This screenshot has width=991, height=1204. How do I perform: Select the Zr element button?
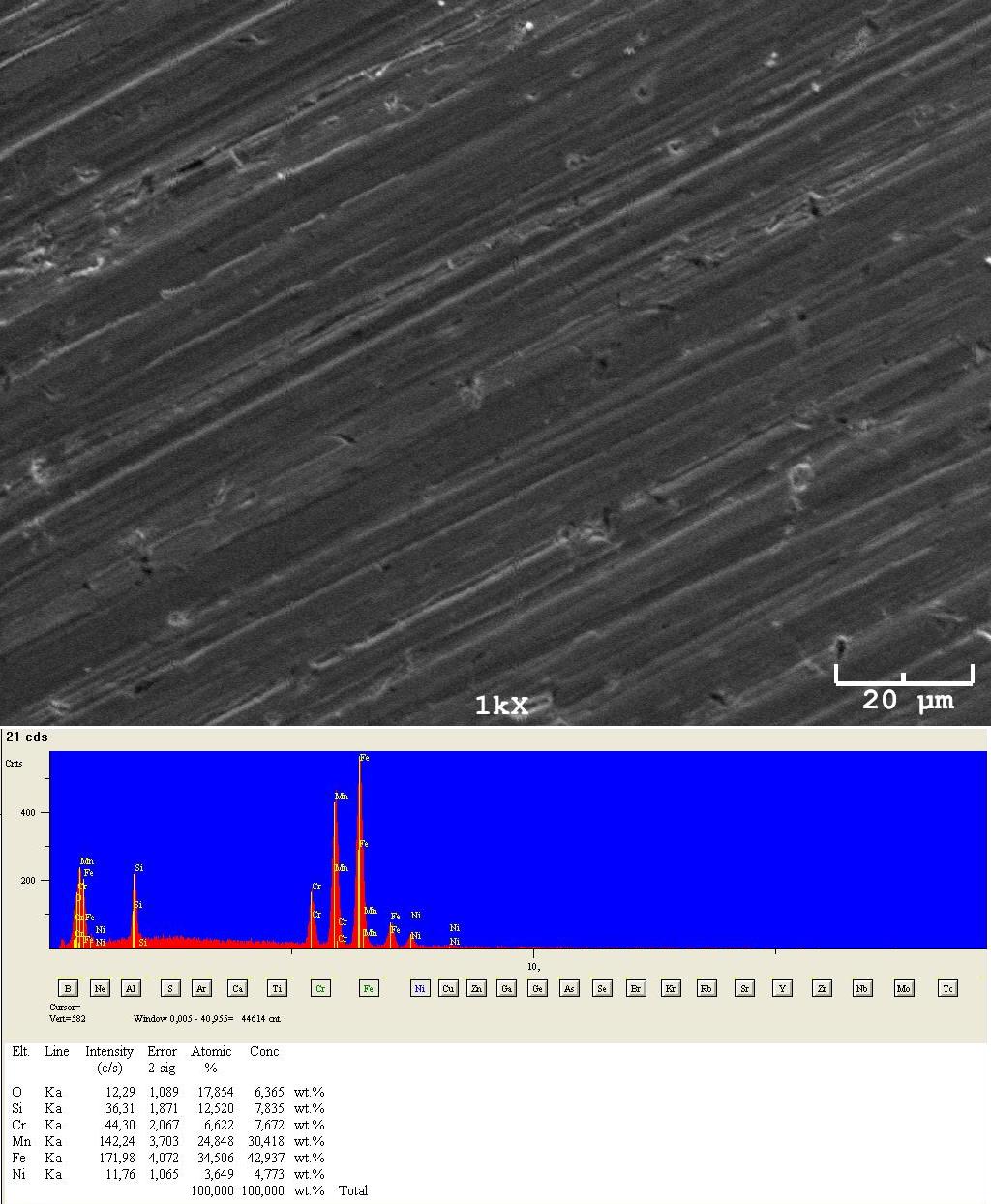coord(822,988)
